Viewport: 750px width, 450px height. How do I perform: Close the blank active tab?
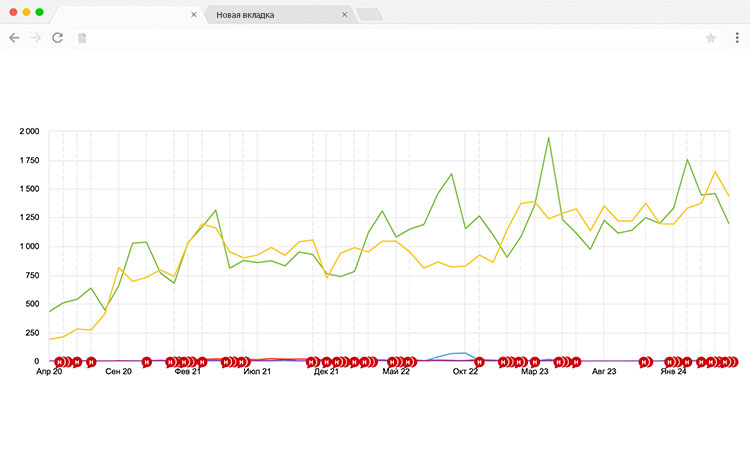point(193,15)
